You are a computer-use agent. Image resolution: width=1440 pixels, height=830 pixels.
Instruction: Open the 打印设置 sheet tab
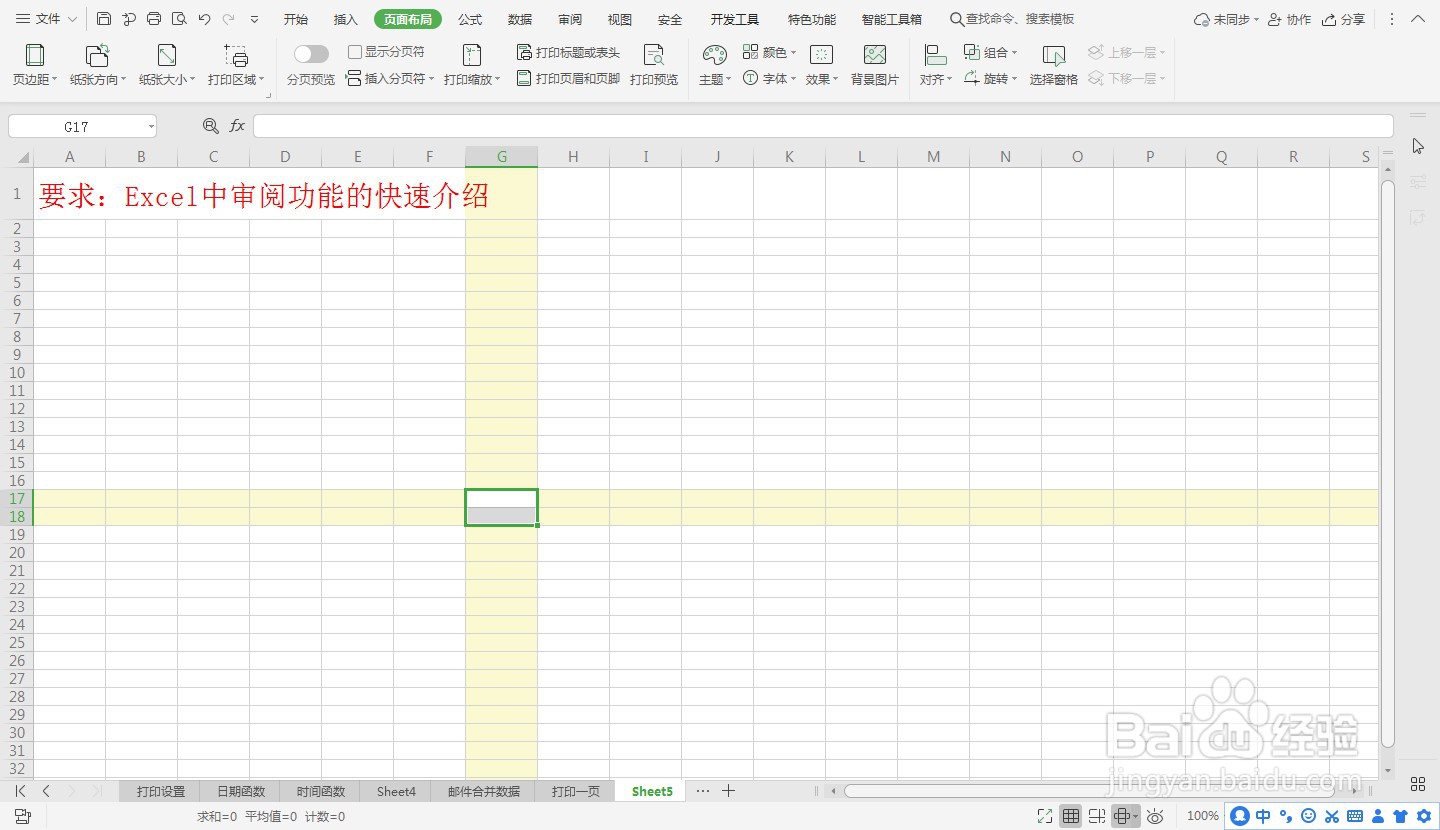pyautogui.click(x=161, y=791)
